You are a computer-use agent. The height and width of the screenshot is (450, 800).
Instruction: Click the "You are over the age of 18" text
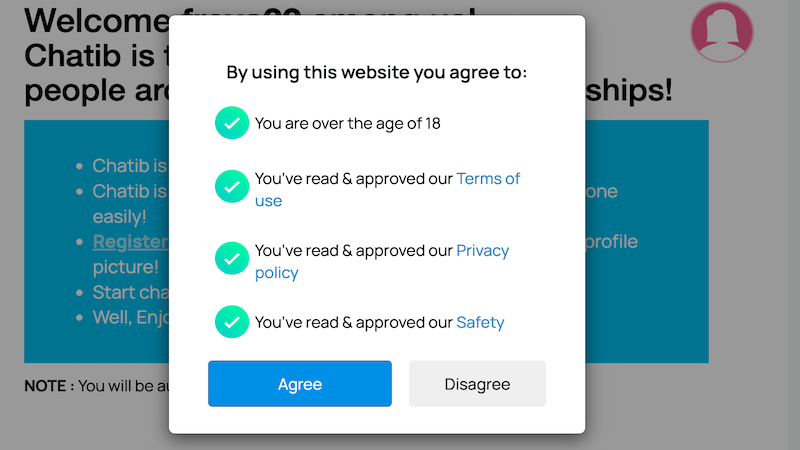point(347,124)
